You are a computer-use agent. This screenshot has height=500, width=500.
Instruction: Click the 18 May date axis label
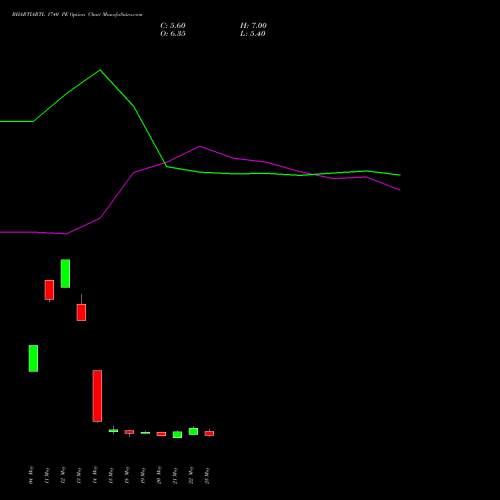click(x=127, y=475)
